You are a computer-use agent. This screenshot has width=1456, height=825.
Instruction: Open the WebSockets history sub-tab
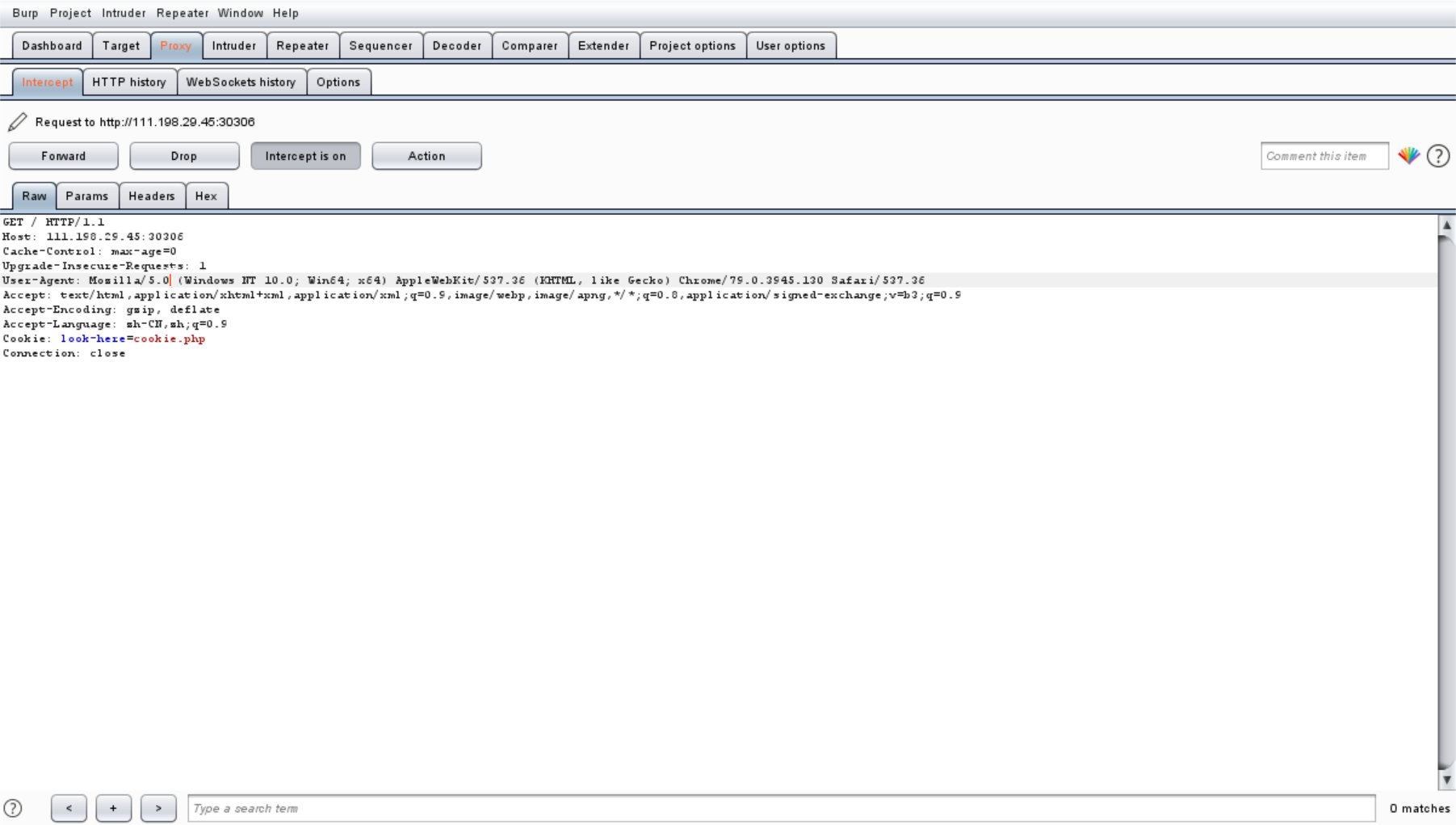241,82
